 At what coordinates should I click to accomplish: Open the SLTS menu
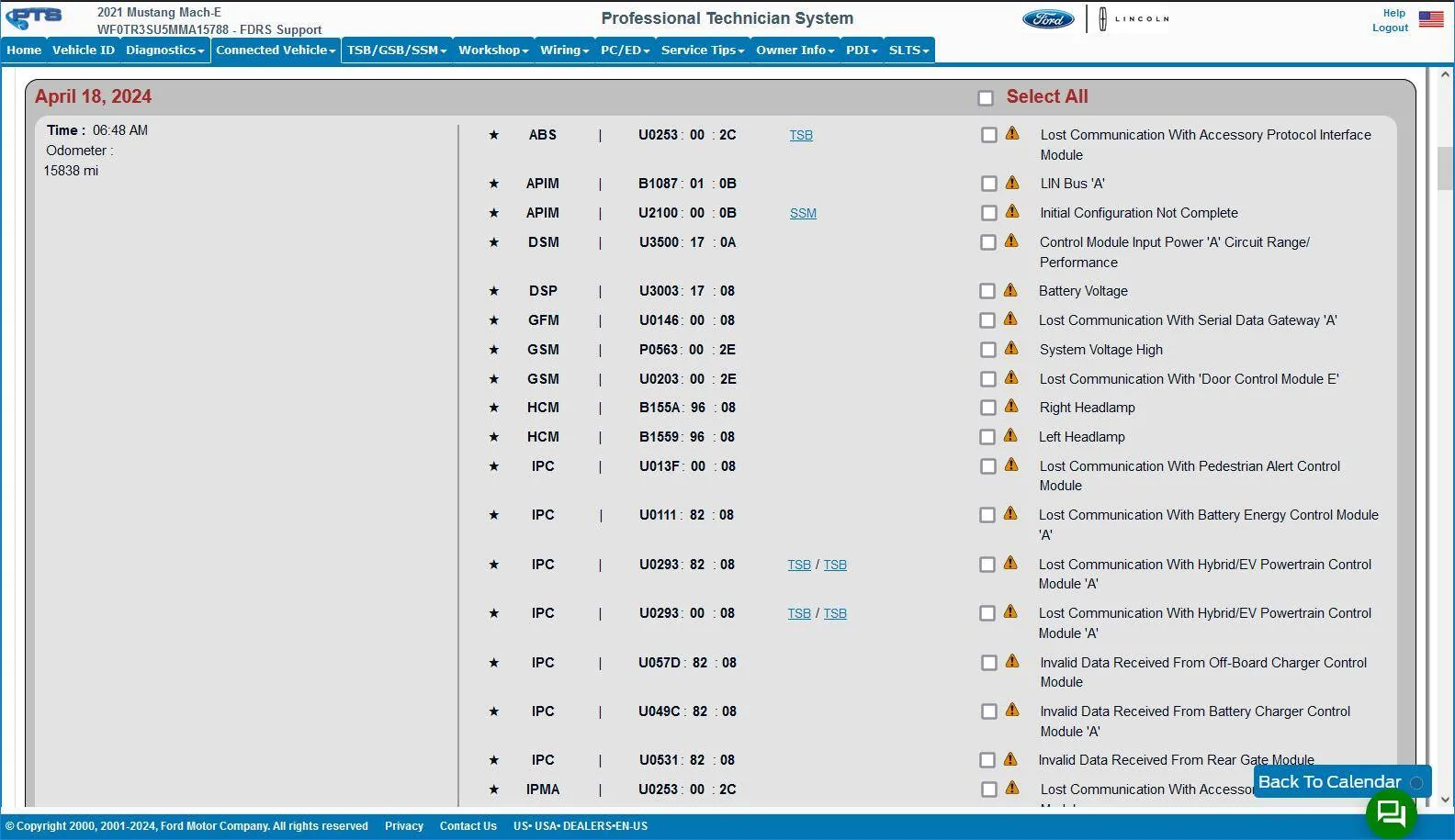(909, 50)
